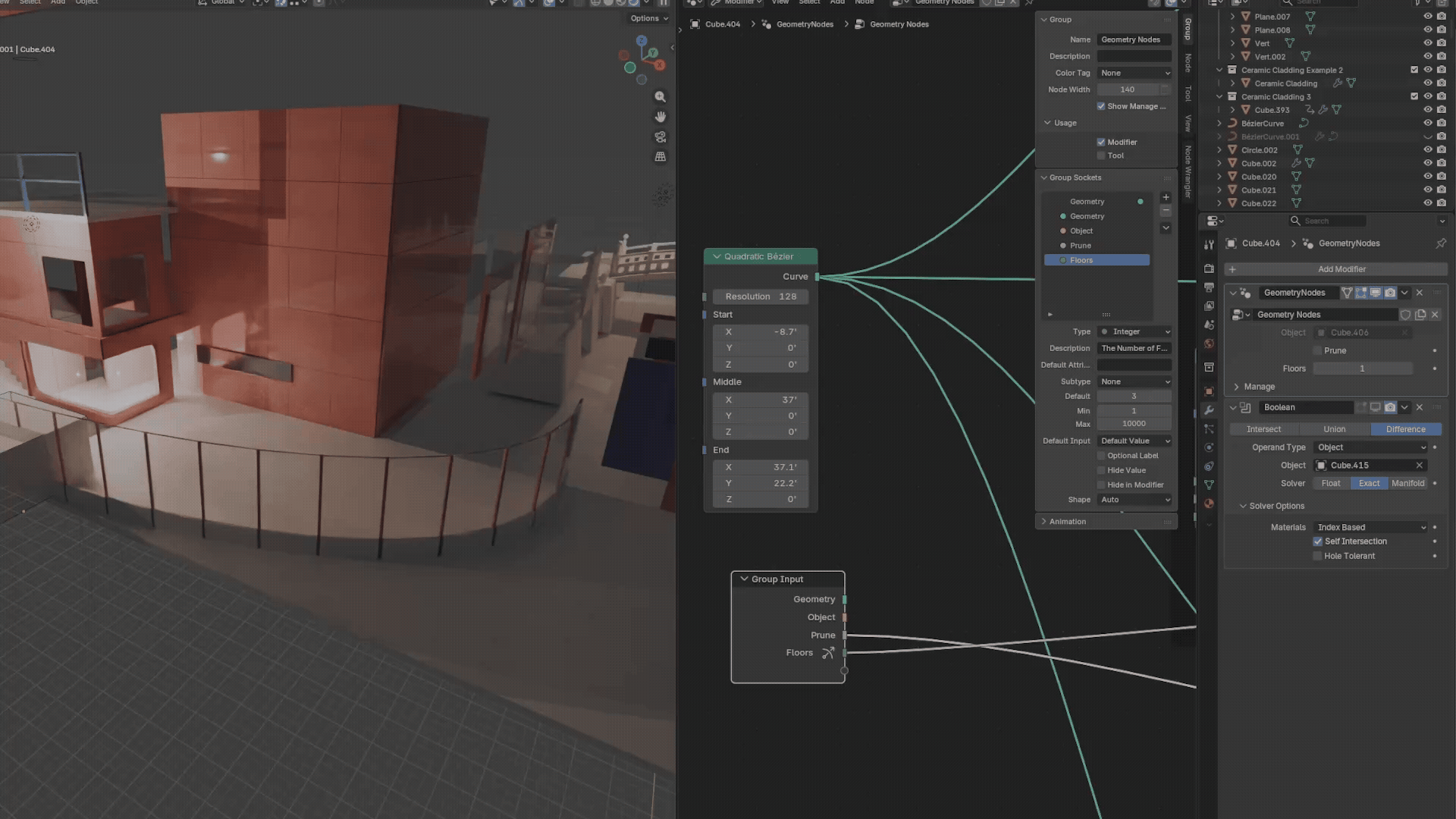Add a new group socket with plus icon
Screen dimensions: 1456x819
point(1166,197)
